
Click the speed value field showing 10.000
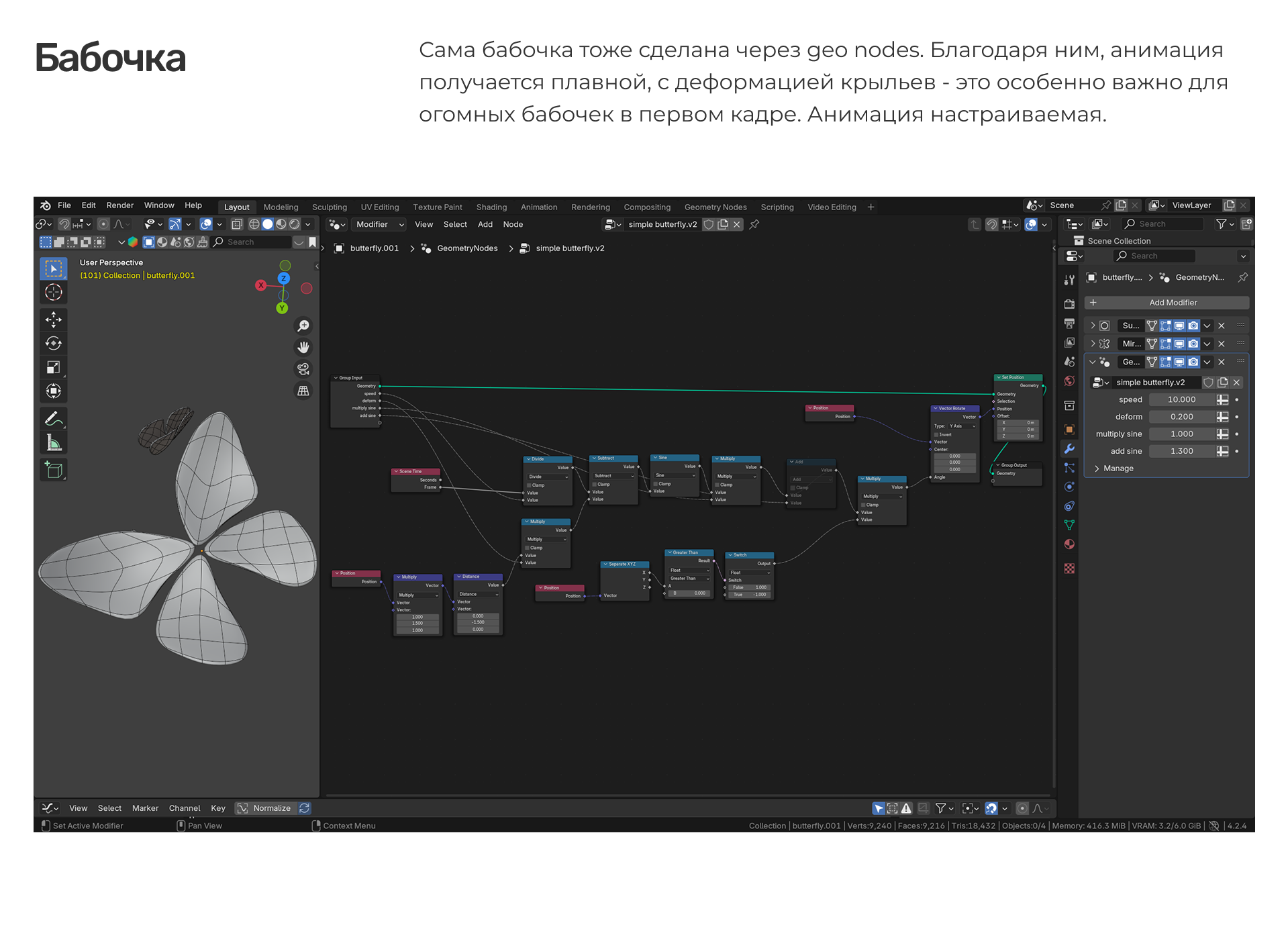point(1181,399)
